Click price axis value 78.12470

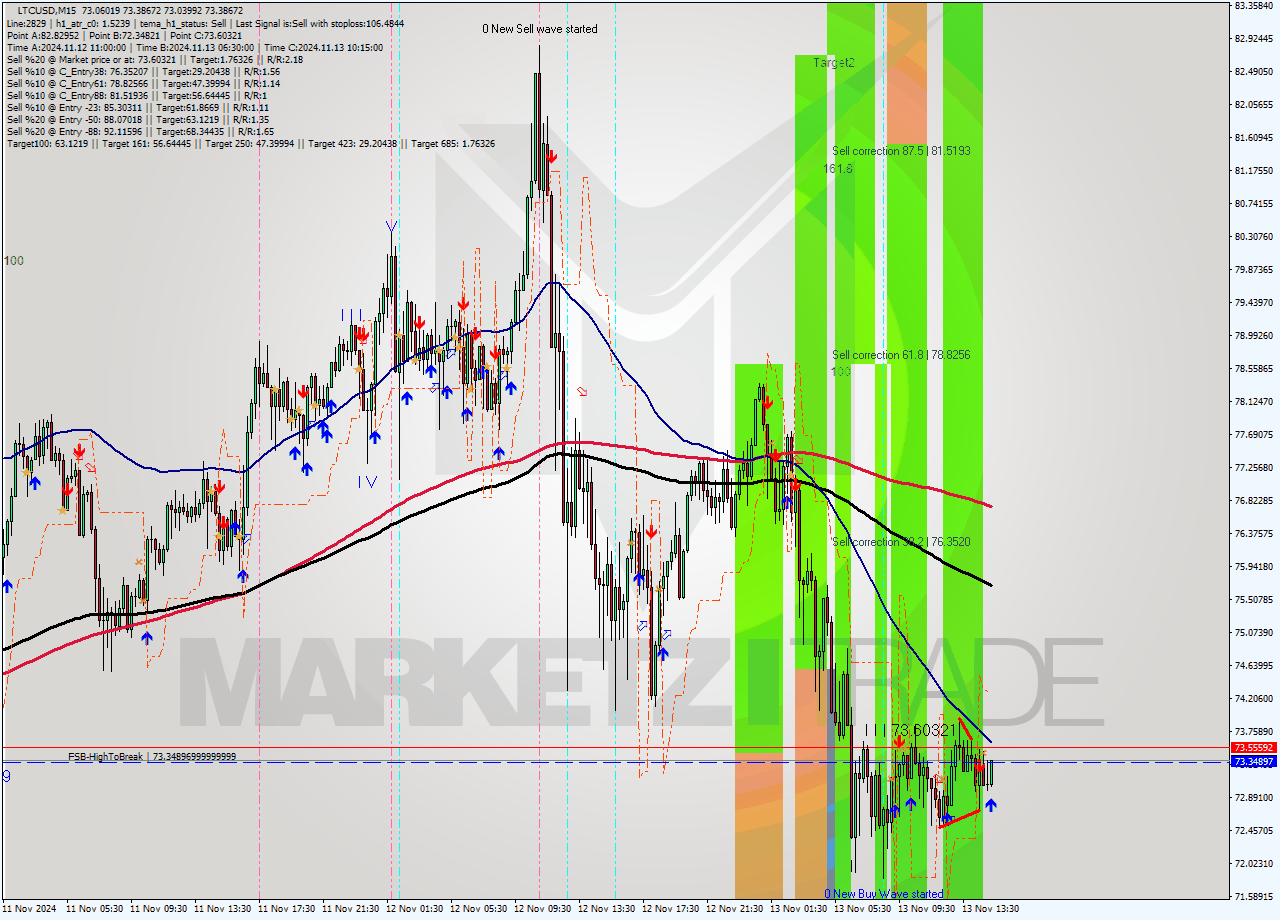click(x=1254, y=402)
